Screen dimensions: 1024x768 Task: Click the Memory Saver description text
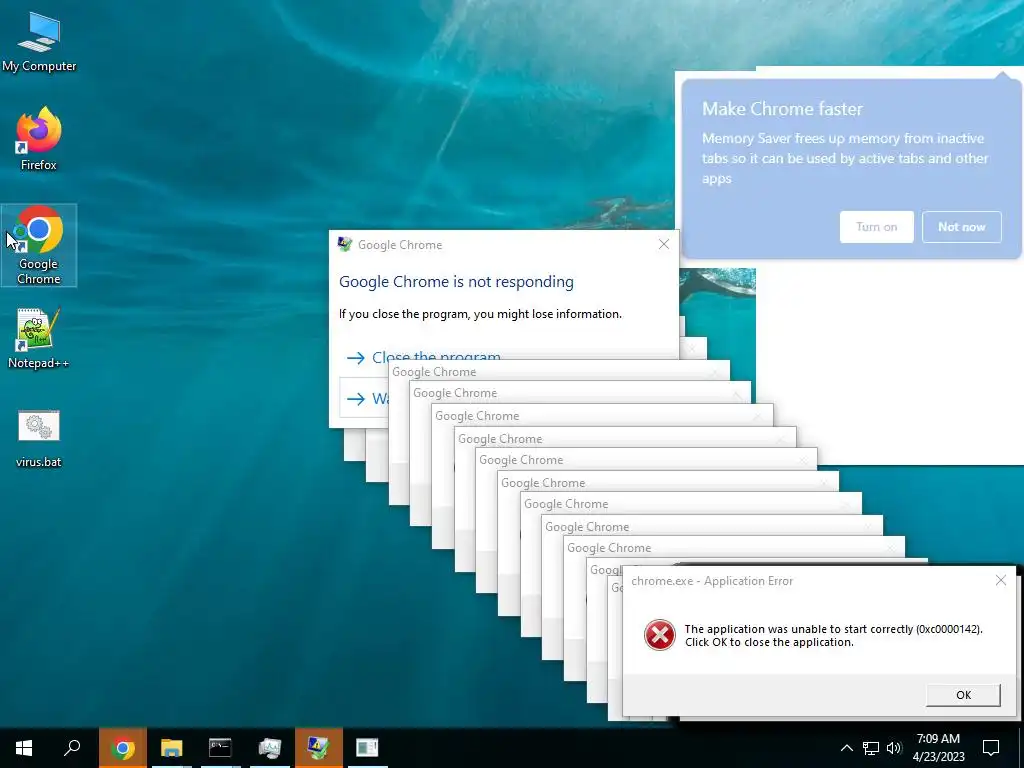click(x=845, y=158)
